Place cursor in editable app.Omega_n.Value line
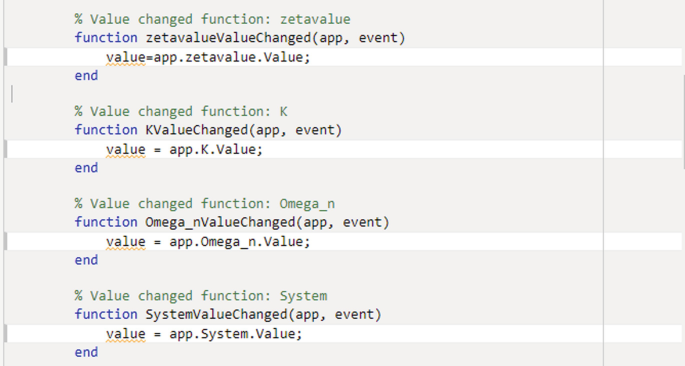Screen dimensions: 685x366 344,242
